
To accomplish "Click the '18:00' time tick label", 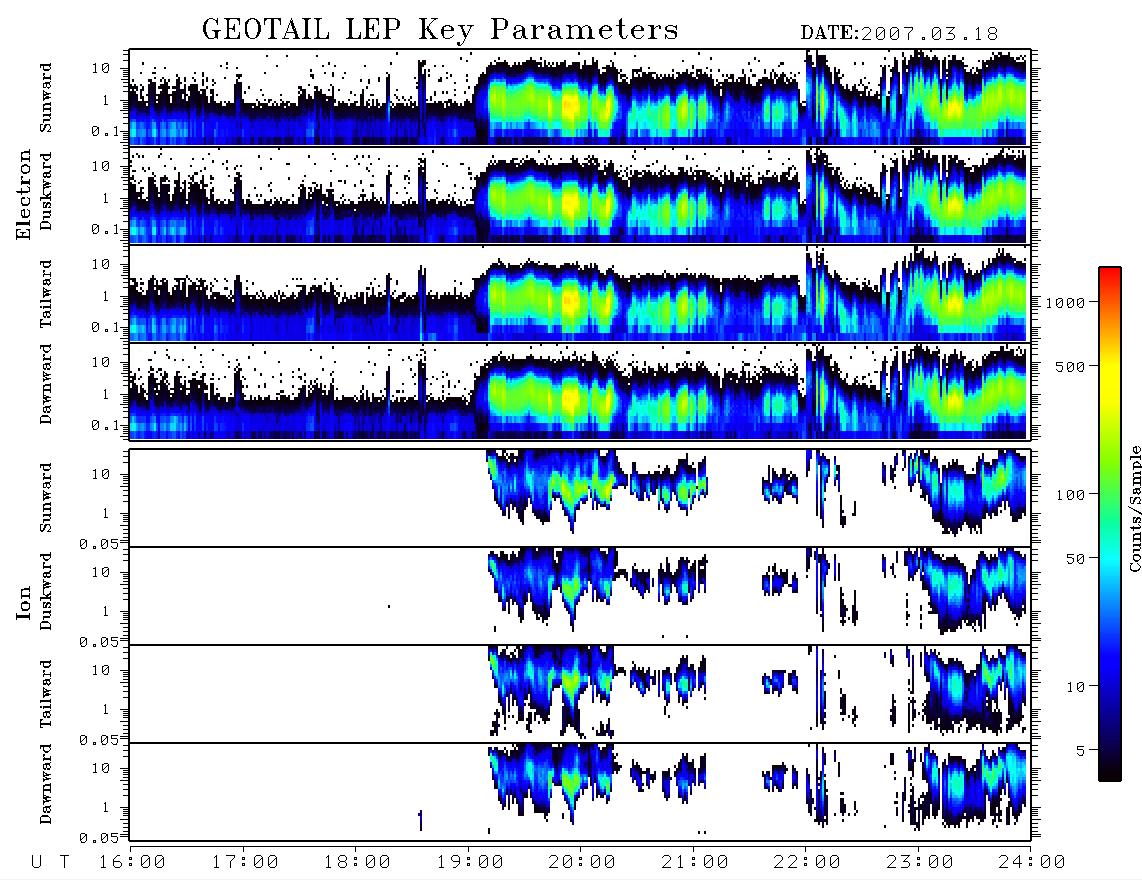I will pos(358,863).
